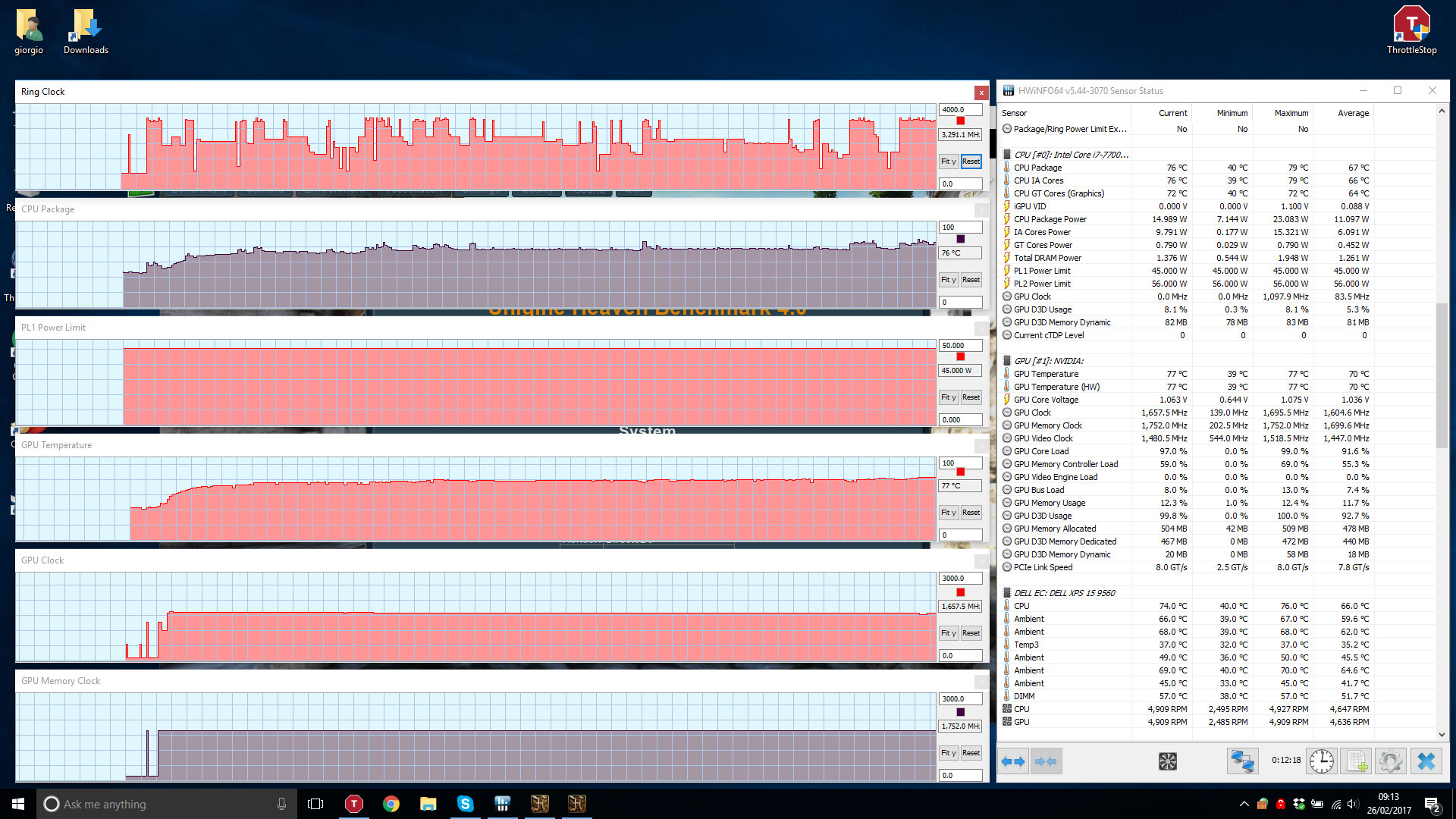The width and height of the screenshot is (1456, 819).
Task: Click scroll down arrow in HWiNFO sensor list
Action: point(1442,735)
